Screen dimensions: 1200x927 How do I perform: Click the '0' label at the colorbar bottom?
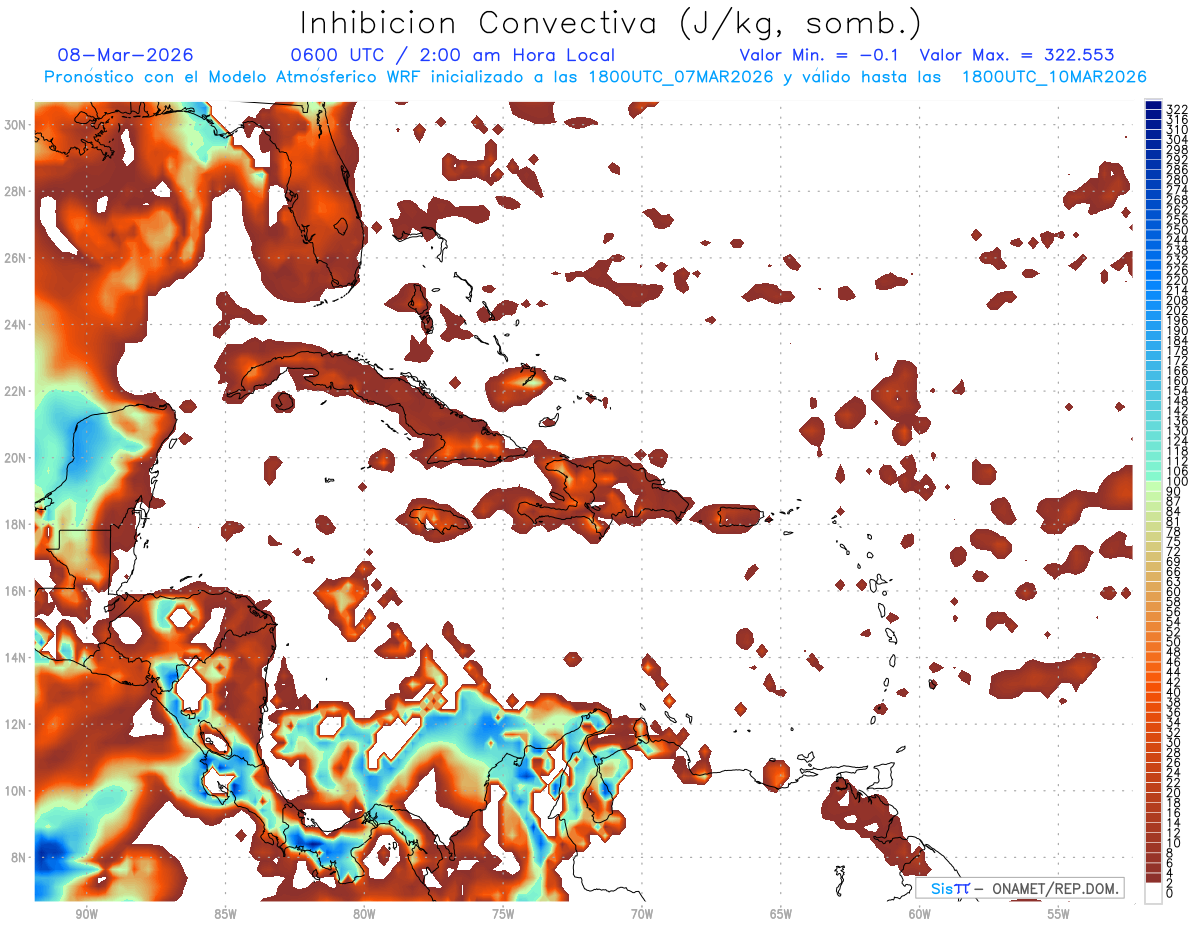(x=1170, y=893)
